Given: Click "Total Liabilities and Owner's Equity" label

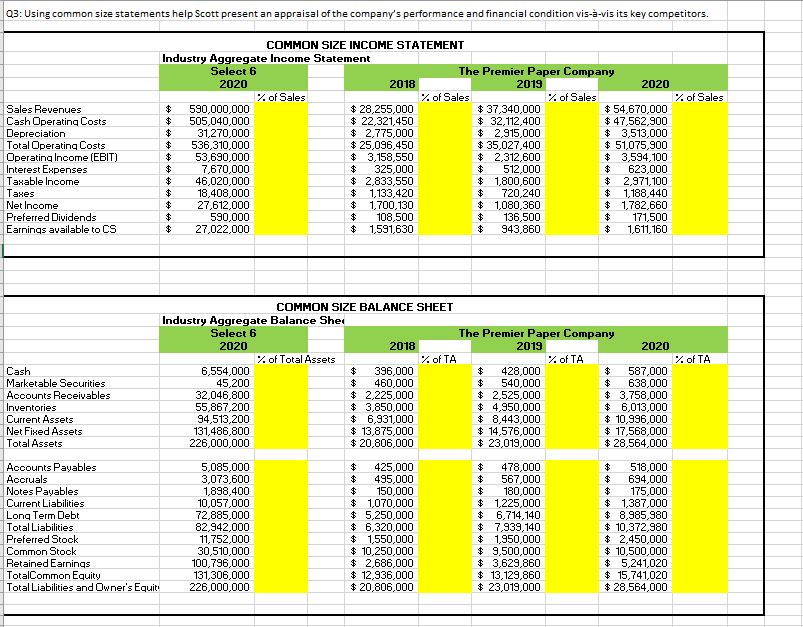Looking at the screenshot, I should coord(80,587).
